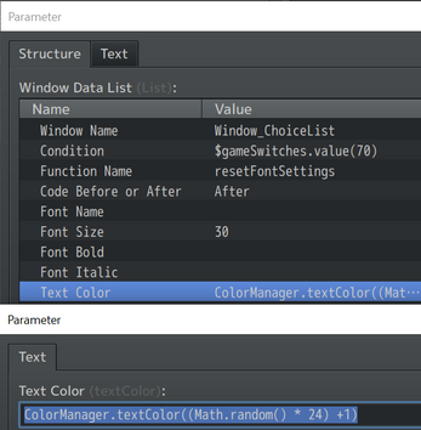Select the Font Italic row
The image size is (421, 430).
220,272
